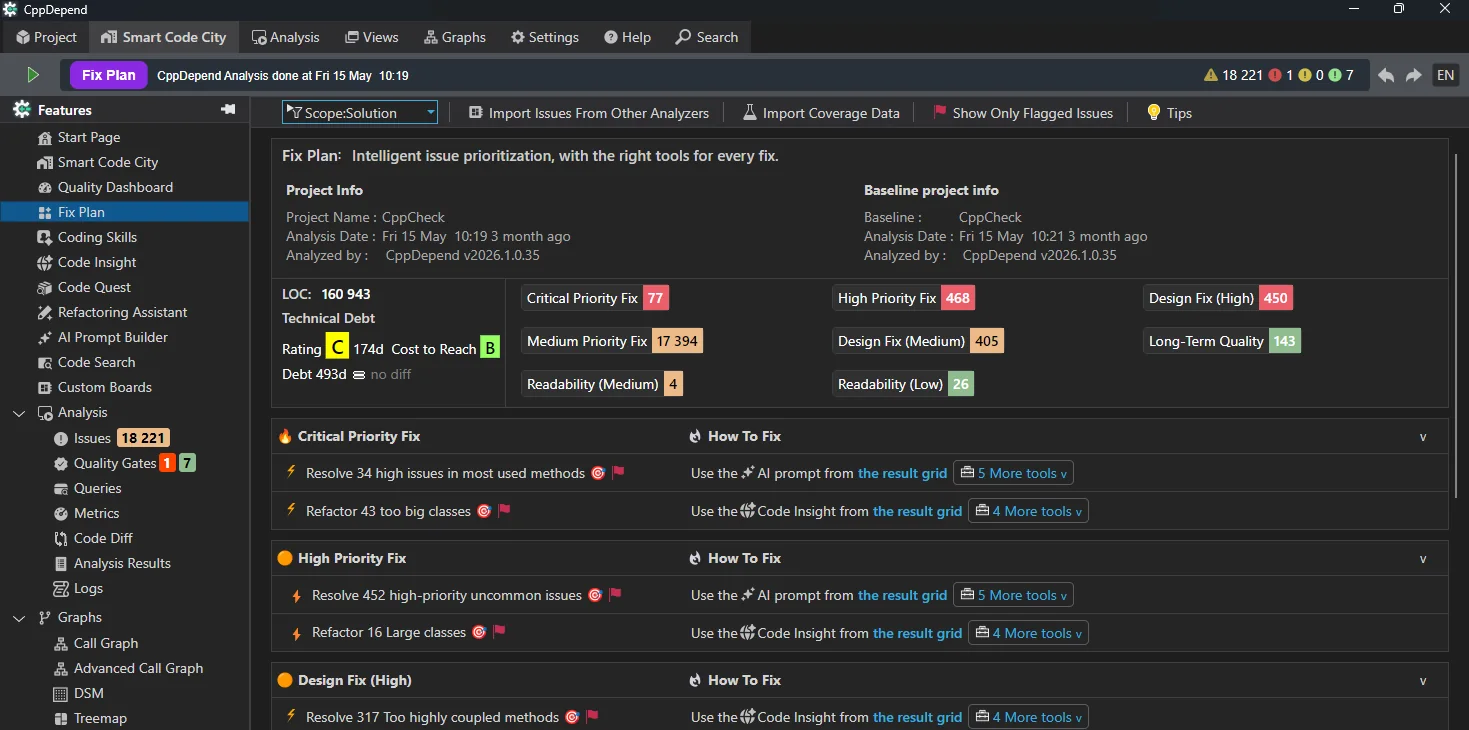
Task: Open result grid link for Resolve 34 high issues
Action: pos(902,473)
